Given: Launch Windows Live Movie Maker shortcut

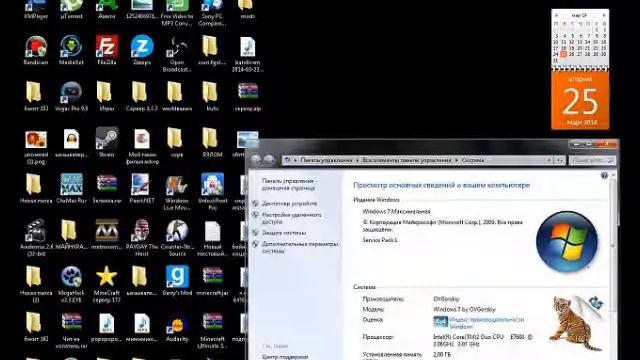Looking at the screenshot, I should [x=177, y=192].
